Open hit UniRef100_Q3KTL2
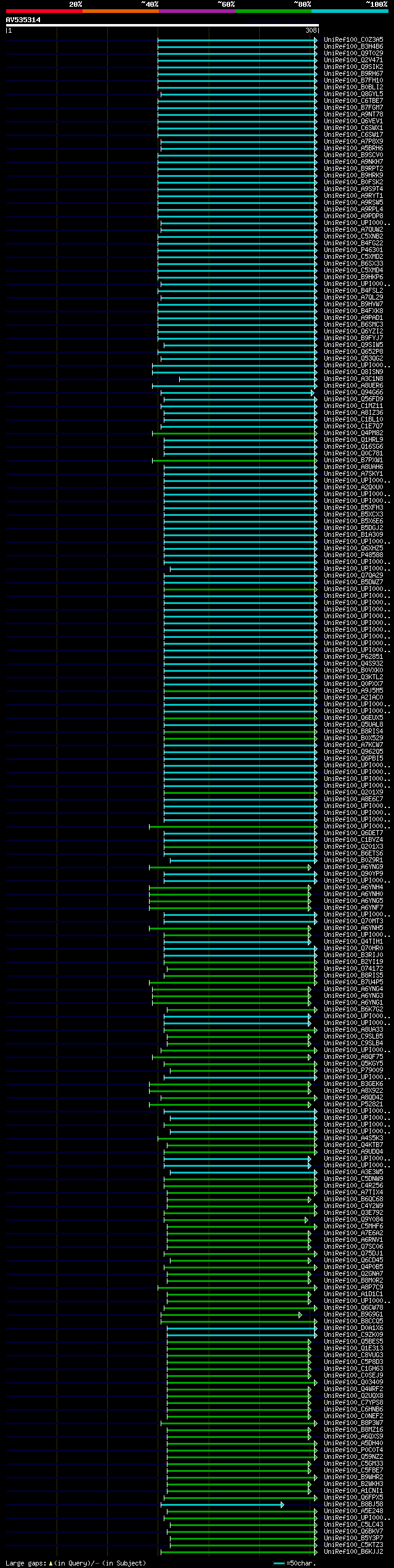Image resolution: width=394 pixels, height=1568 pixels. 353,677
